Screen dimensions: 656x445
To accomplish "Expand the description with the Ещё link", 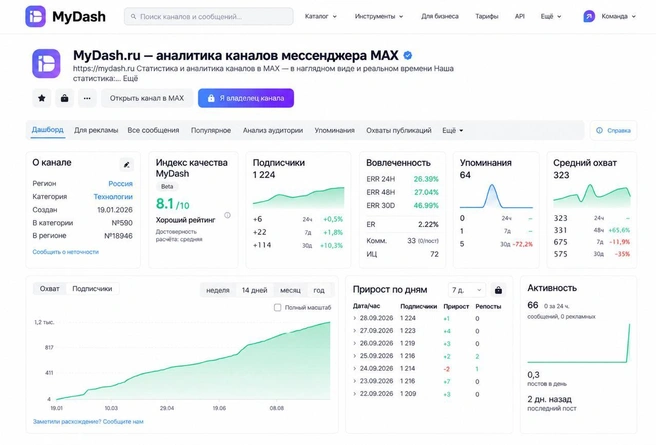I will pos(130,78).
